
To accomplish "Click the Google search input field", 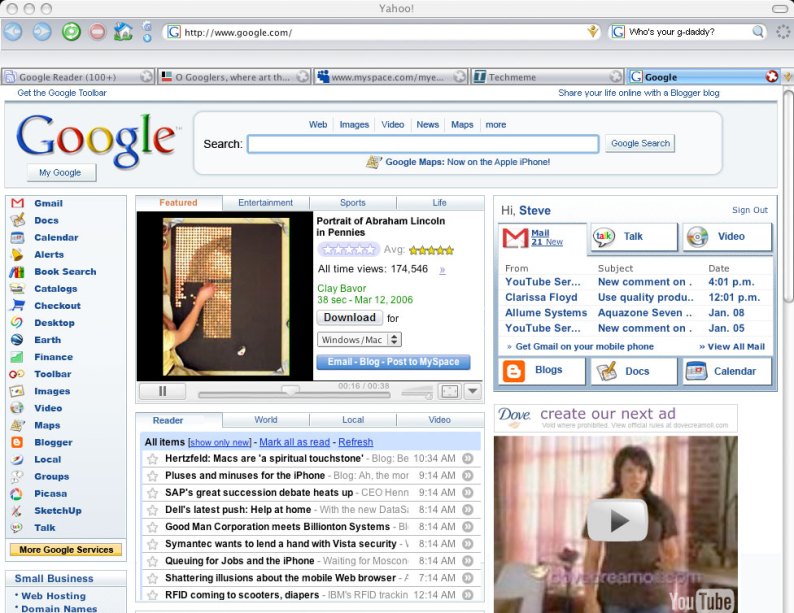I will coord(423,144).
